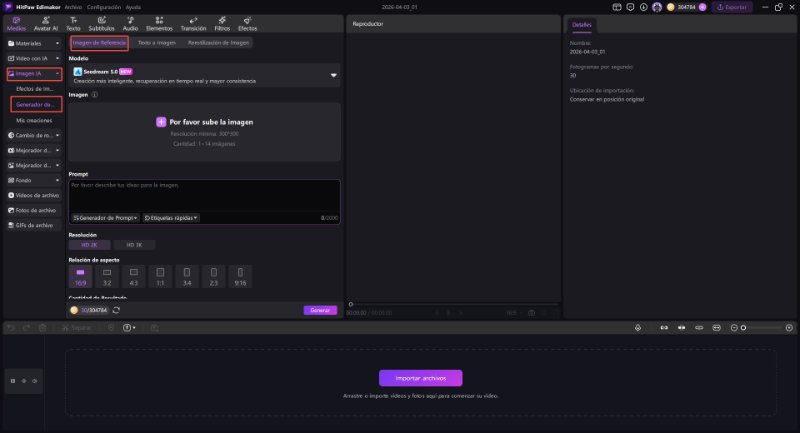
Task: Open the Avatar AI tool
Action: point(45,24)
